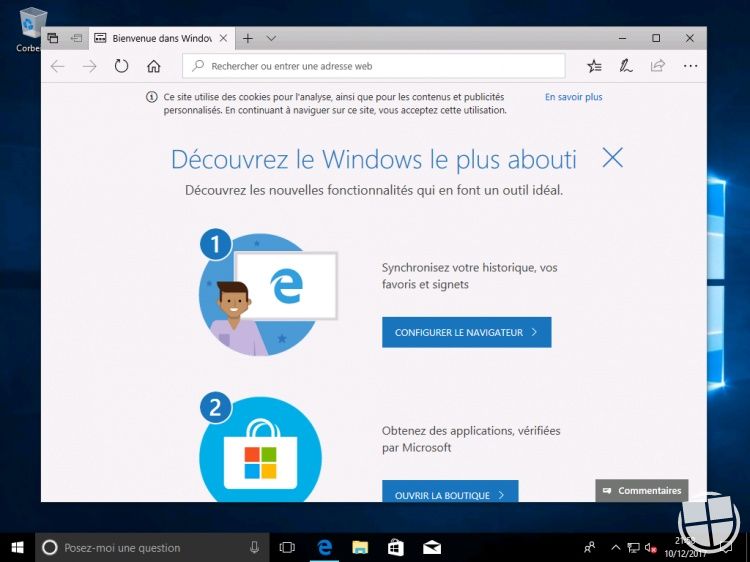Open Task View in the taskbar
This screenshot has width=750, height=562.
click(x=287, y=547)
